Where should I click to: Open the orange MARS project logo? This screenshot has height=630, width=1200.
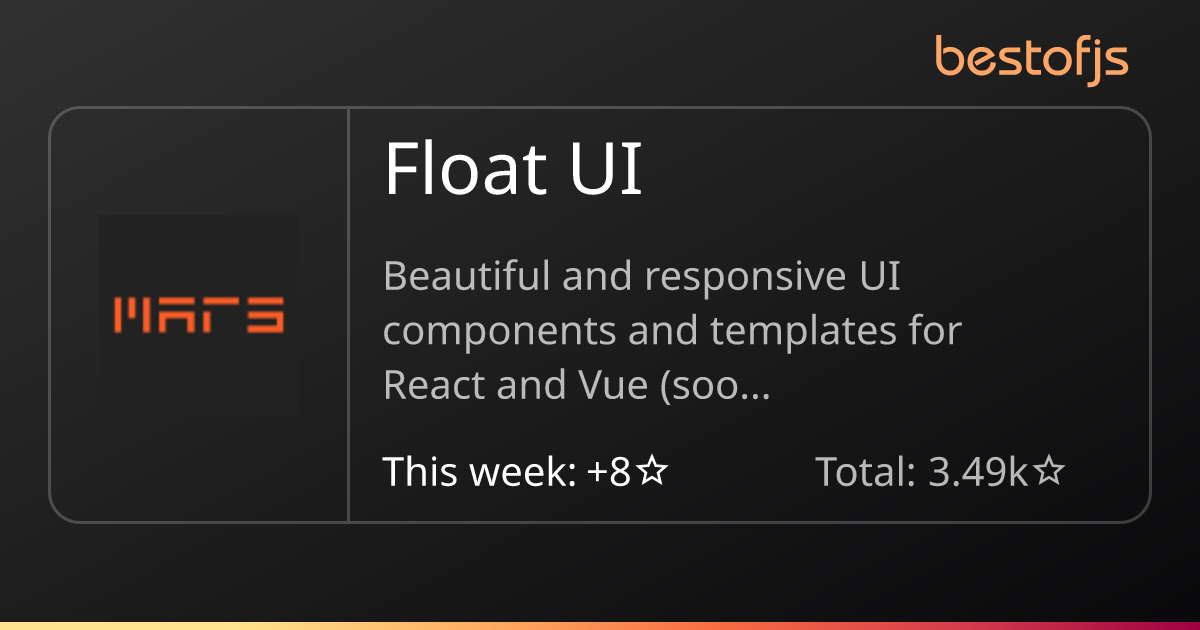click(199, 314)
